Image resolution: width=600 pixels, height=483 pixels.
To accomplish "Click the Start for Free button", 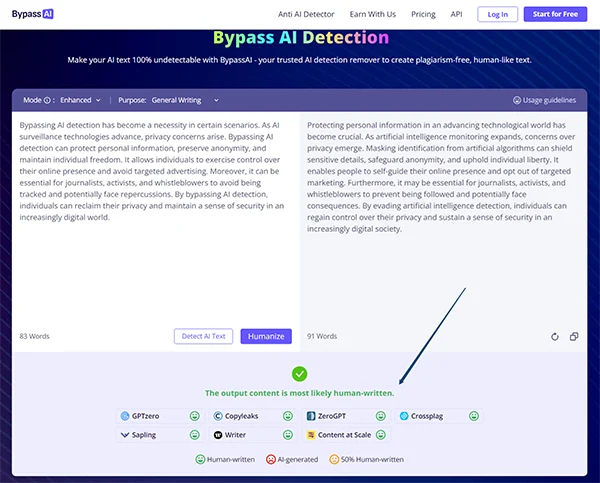I will pyautogui.click(x=555, y=14).
